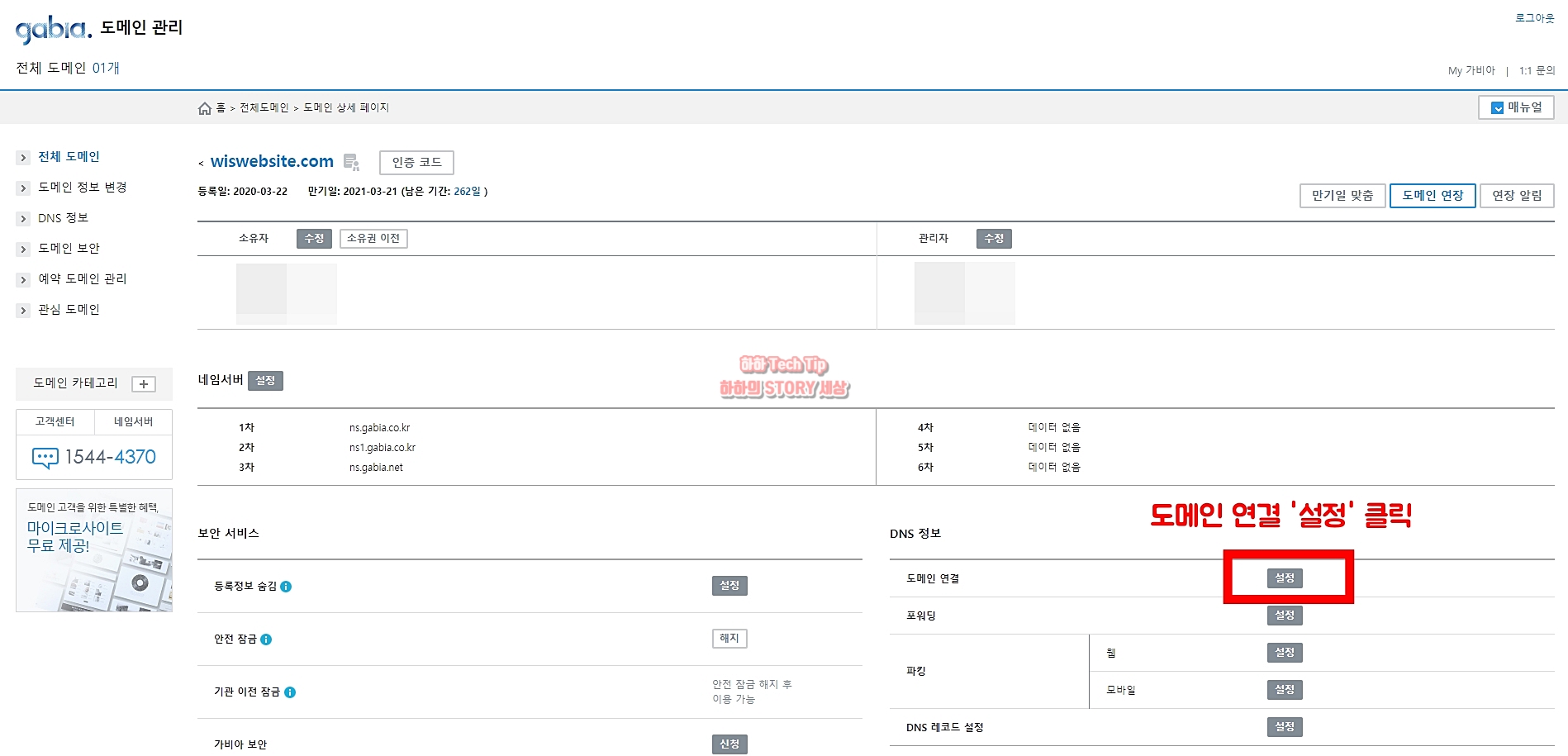1568x756 pixels.
Task: Expand the arrow beside 전체 도메인
Action: tap(23, 158)
